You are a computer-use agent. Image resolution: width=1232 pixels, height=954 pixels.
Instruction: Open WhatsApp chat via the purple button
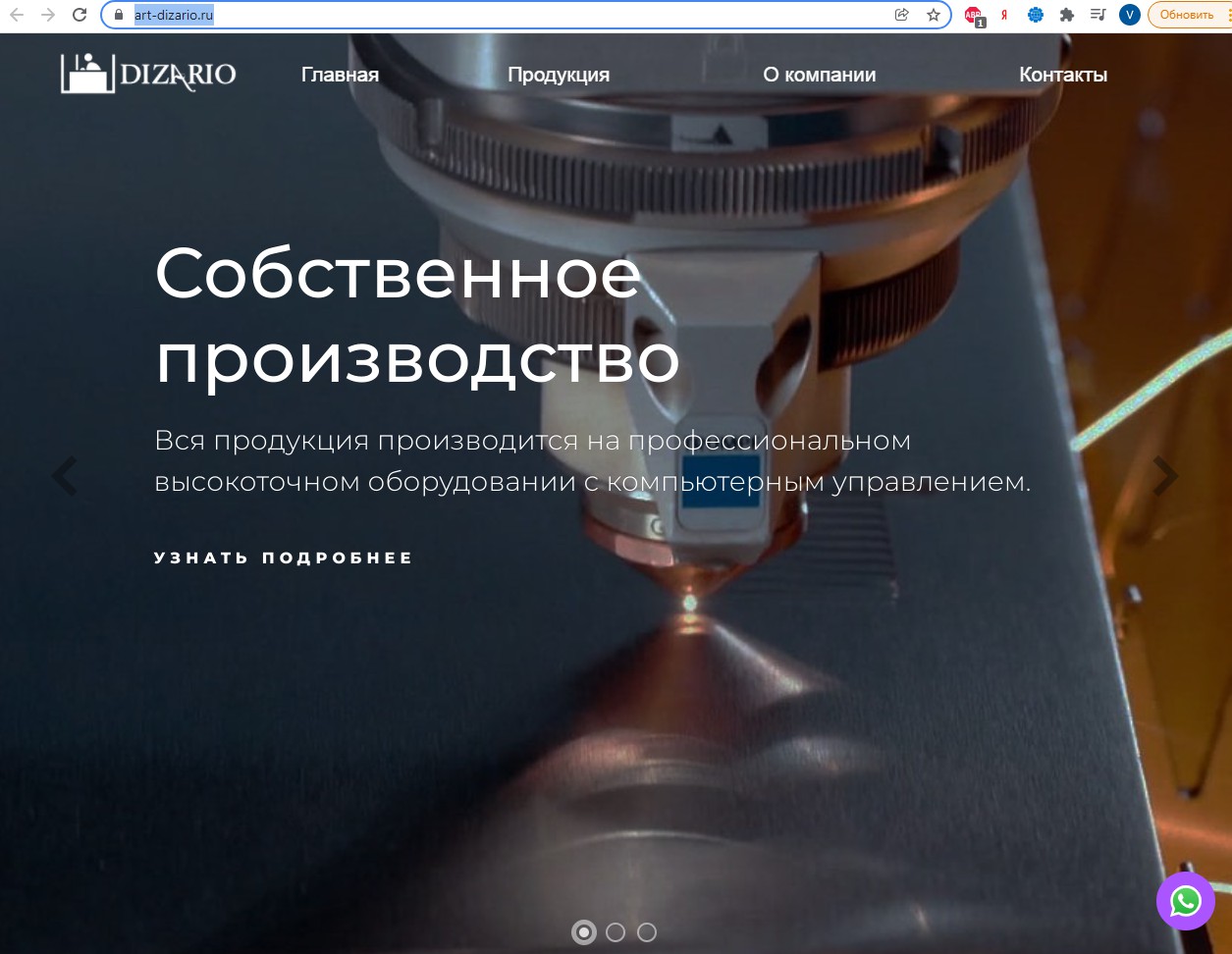pos(1186,901)
